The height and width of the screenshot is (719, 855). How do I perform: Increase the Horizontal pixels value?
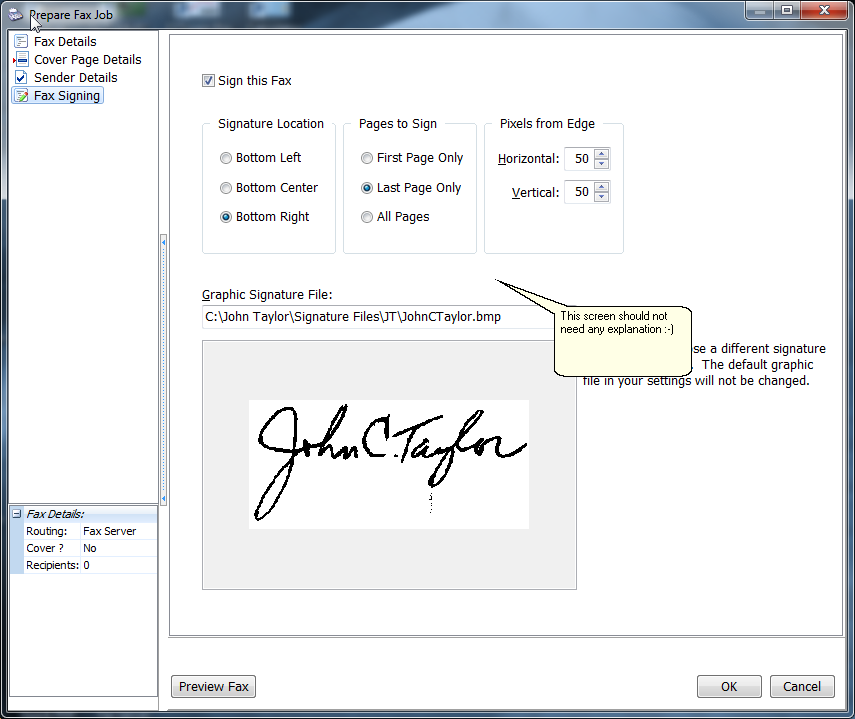click(x=601, y=154)
